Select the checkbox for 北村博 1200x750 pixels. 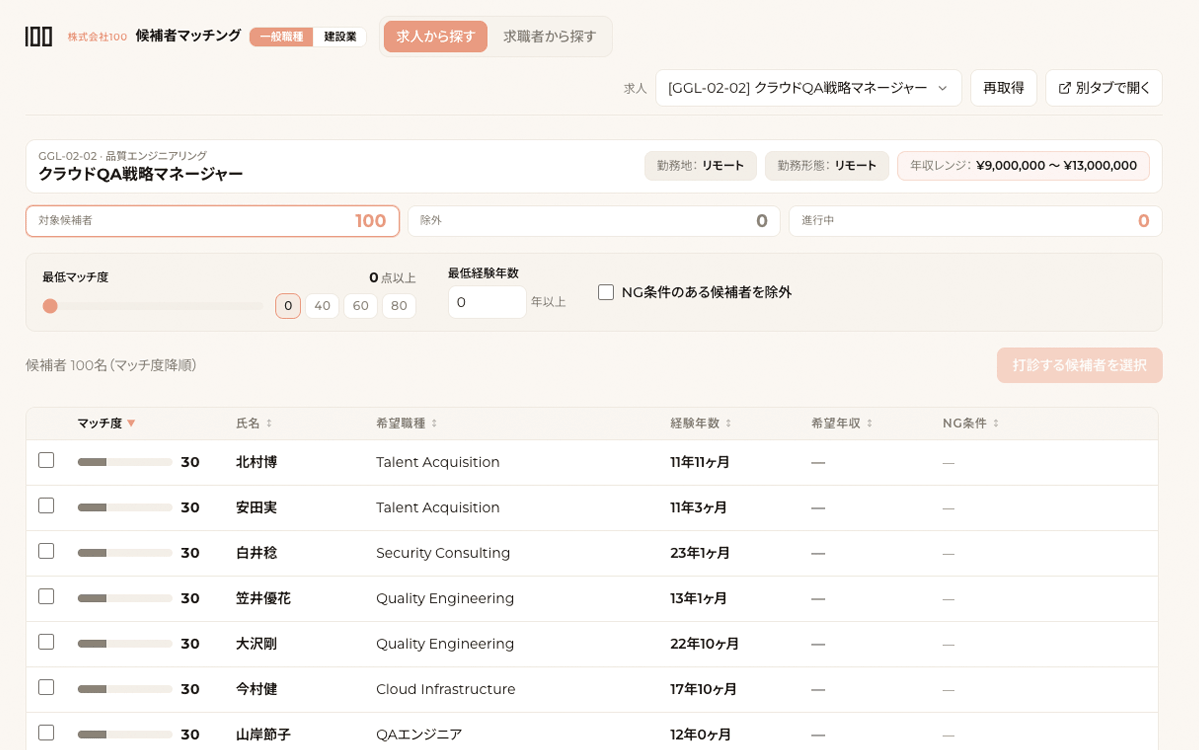pos(46,460)
